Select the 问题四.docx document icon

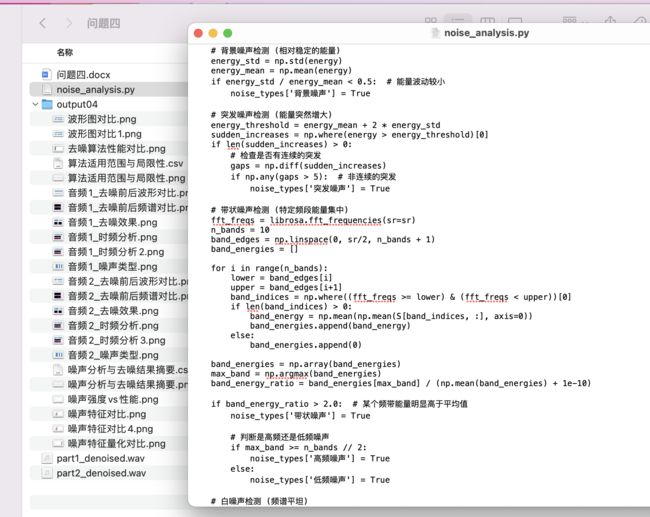point(46,75)
